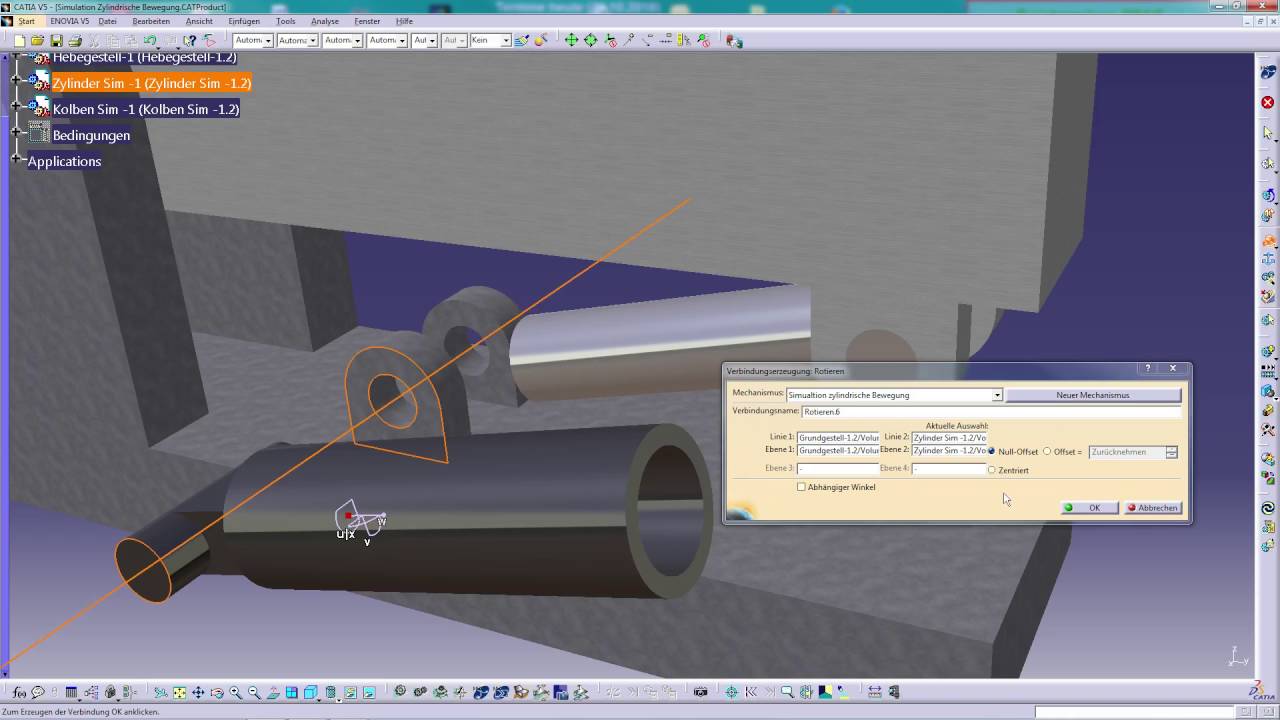The image size is (1280, 720).
Task: Click the Snap tool icon beside Manipulation
Action: 590,41
